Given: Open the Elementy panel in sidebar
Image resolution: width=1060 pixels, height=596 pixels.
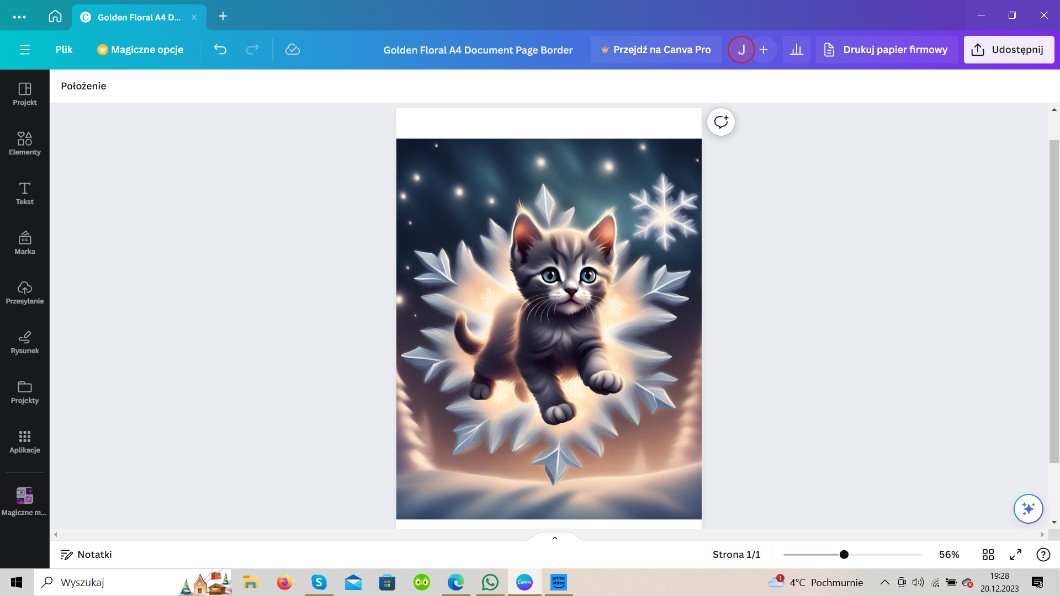Looking at the screenshot, I should [x=24, y=143].
